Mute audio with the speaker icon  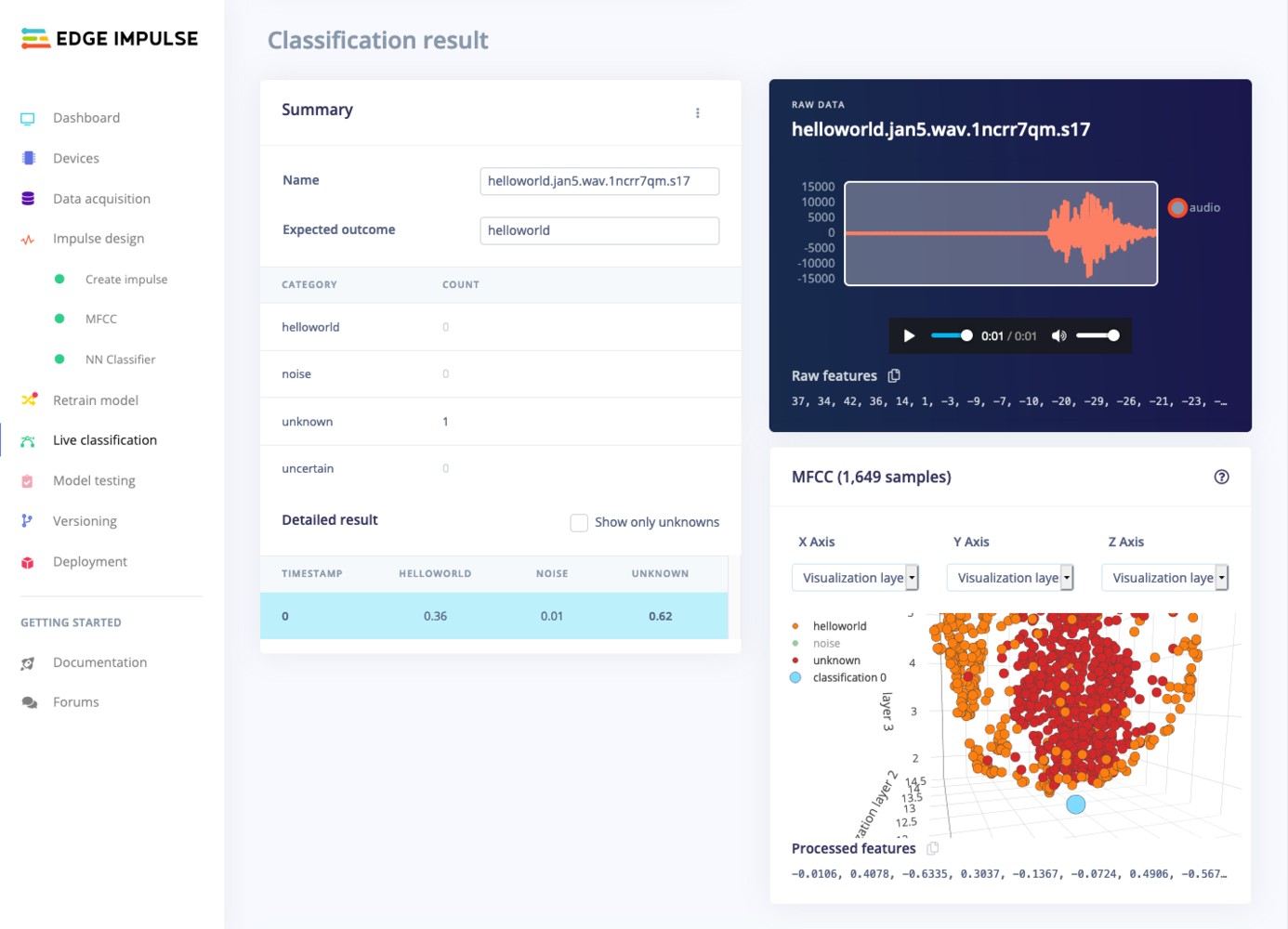click(x=1058, y=335)
